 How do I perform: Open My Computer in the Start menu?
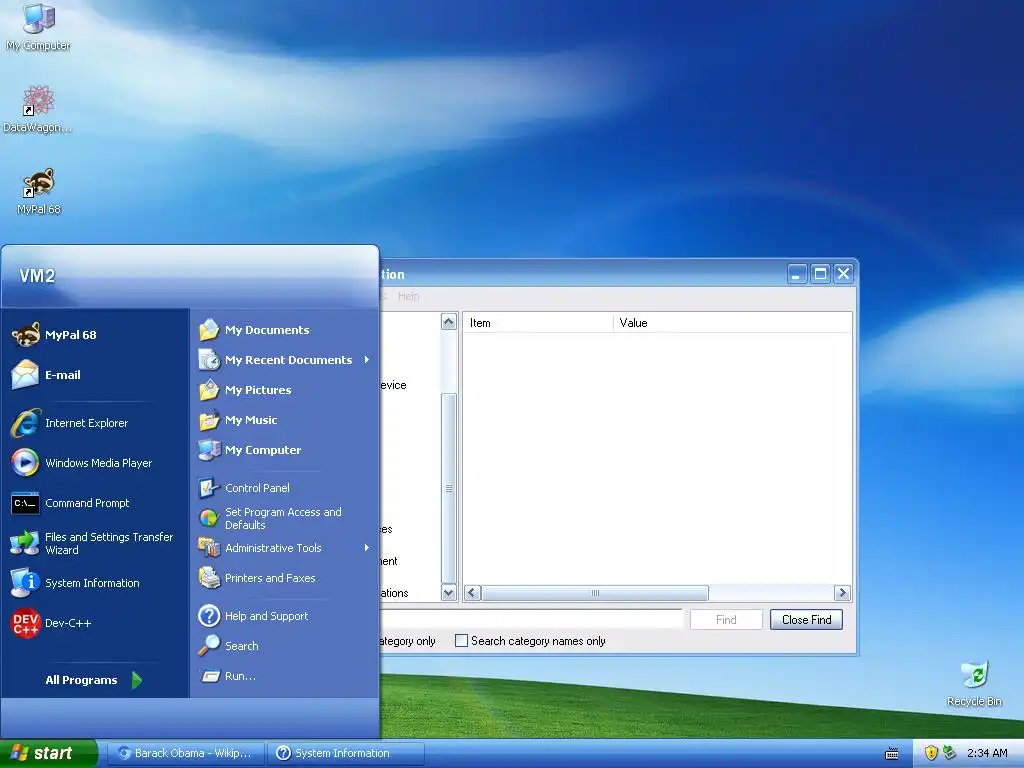click(x=284, y=450)
